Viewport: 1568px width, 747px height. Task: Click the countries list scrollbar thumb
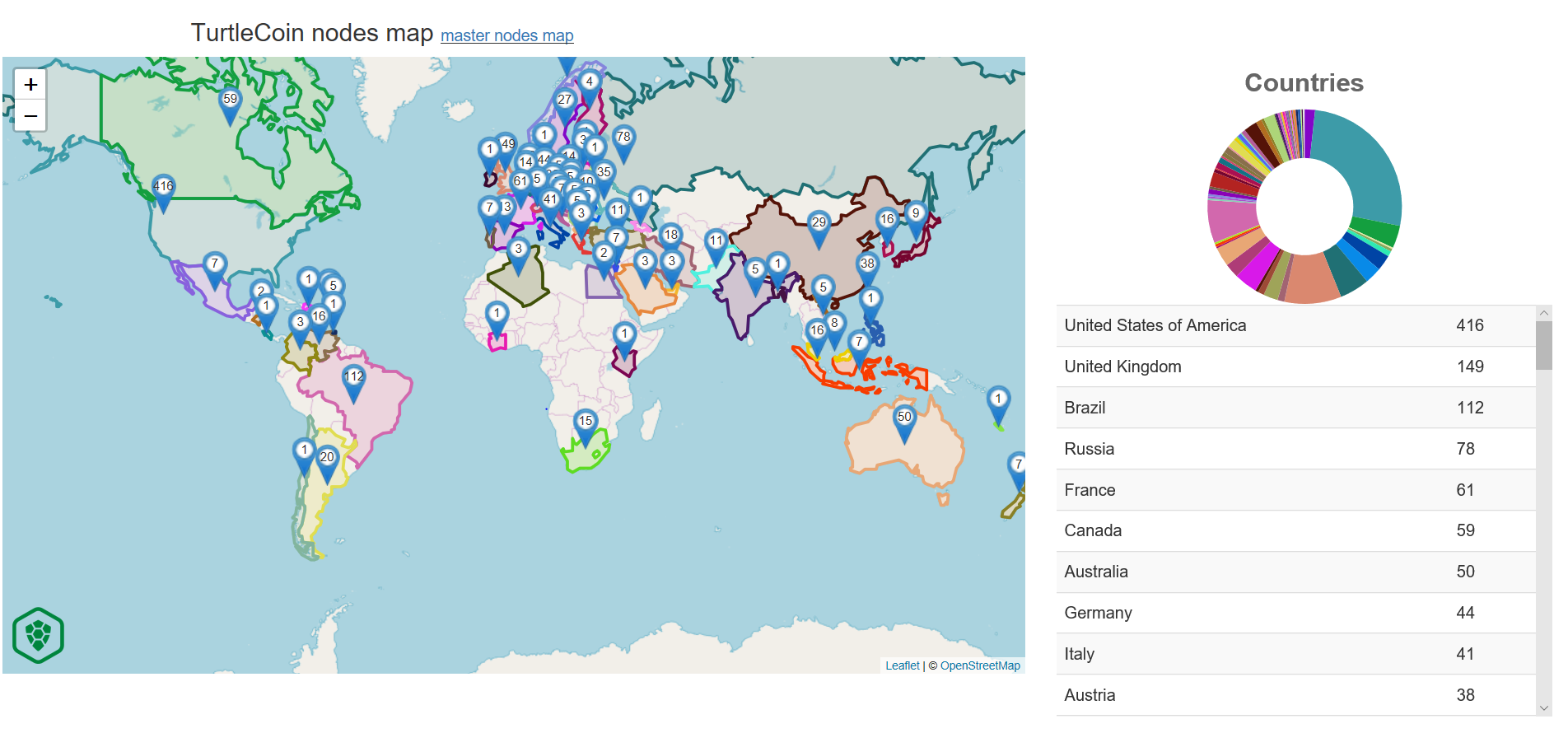pyautogui.click(x=1544, y=345)
